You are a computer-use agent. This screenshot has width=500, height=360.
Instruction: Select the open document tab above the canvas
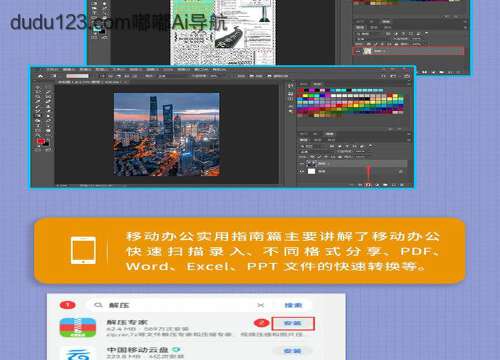(x=89, y=82)
